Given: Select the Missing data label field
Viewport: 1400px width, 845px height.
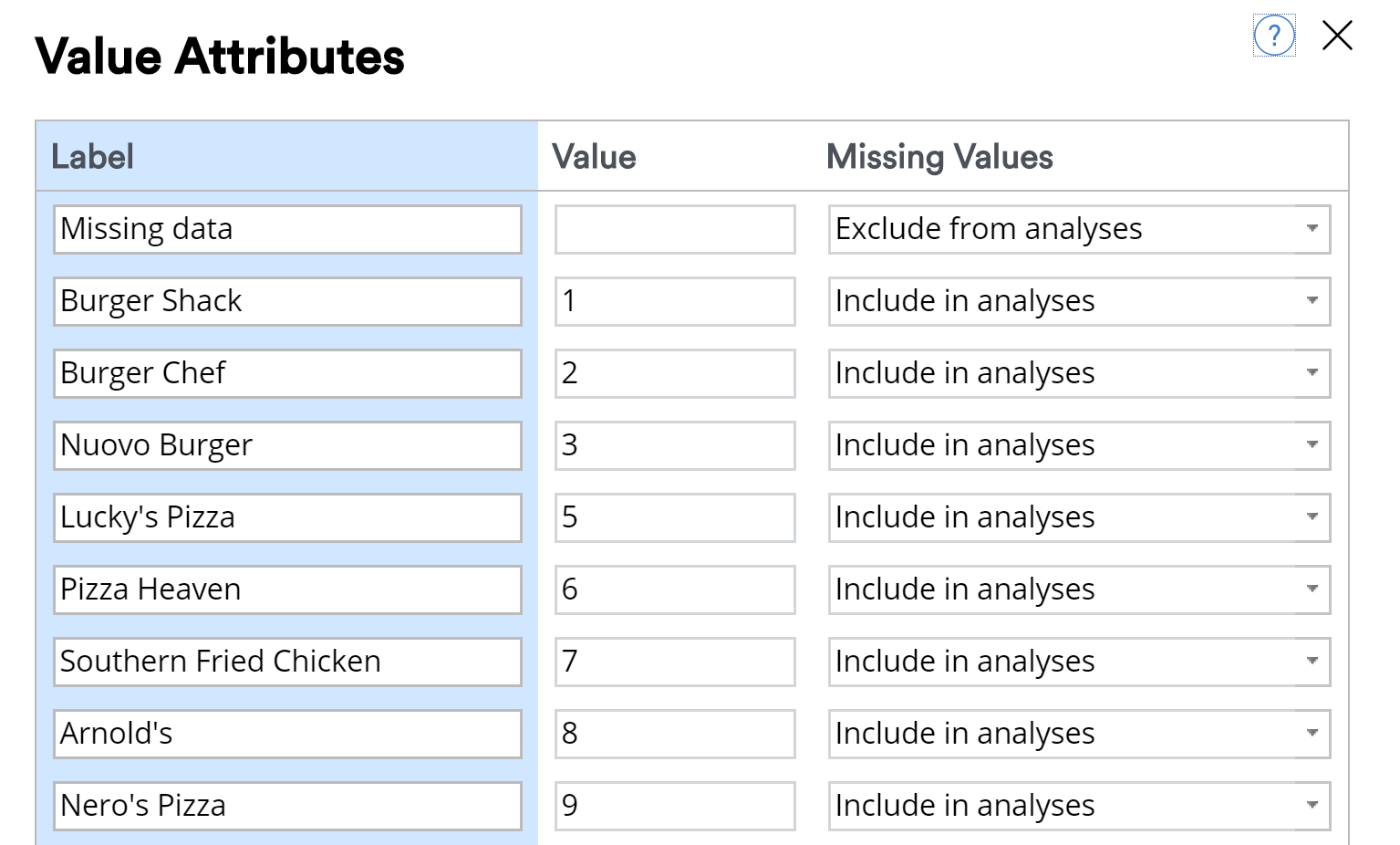Looking at the screenshot, I should pos(286,229).
